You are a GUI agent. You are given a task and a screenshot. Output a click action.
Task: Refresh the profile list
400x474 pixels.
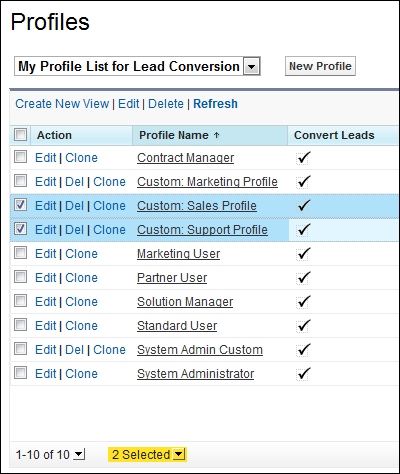pyautogui.click(x=215, y=104)
